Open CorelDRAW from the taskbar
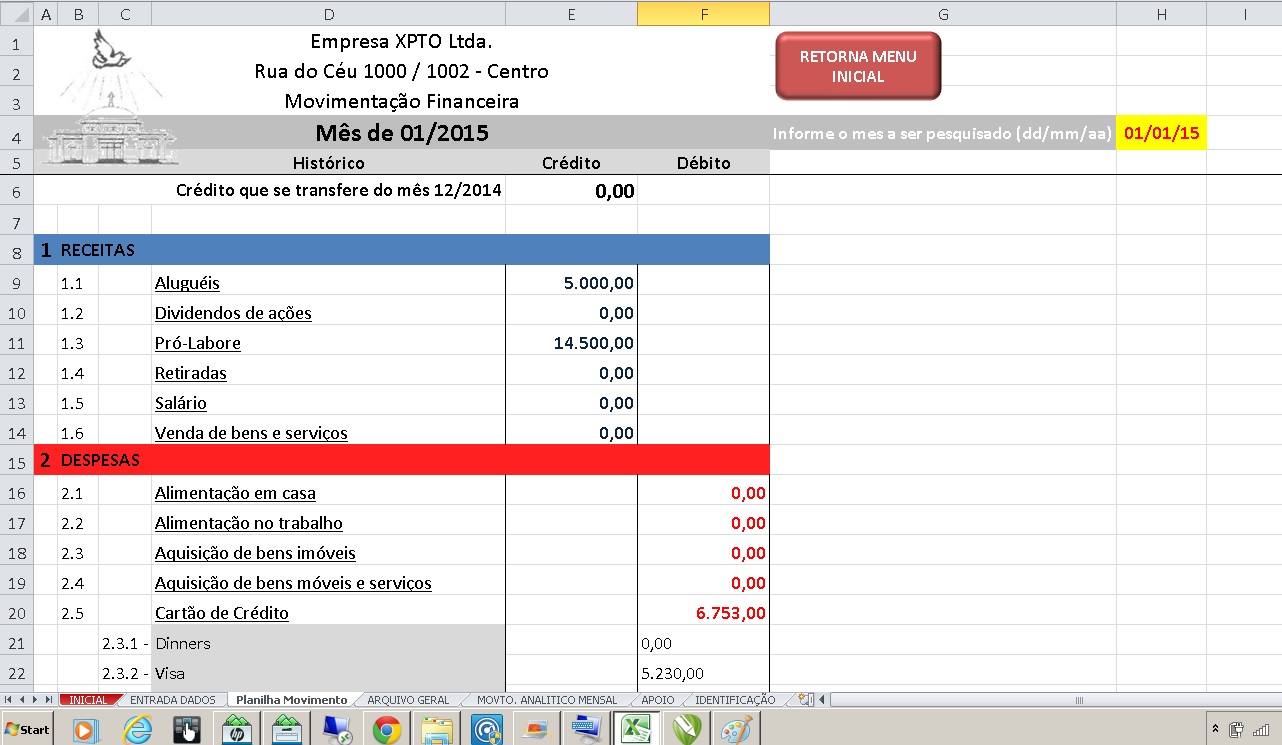Viewport: 1282px width, 745px height. click(x=687, y=728)
